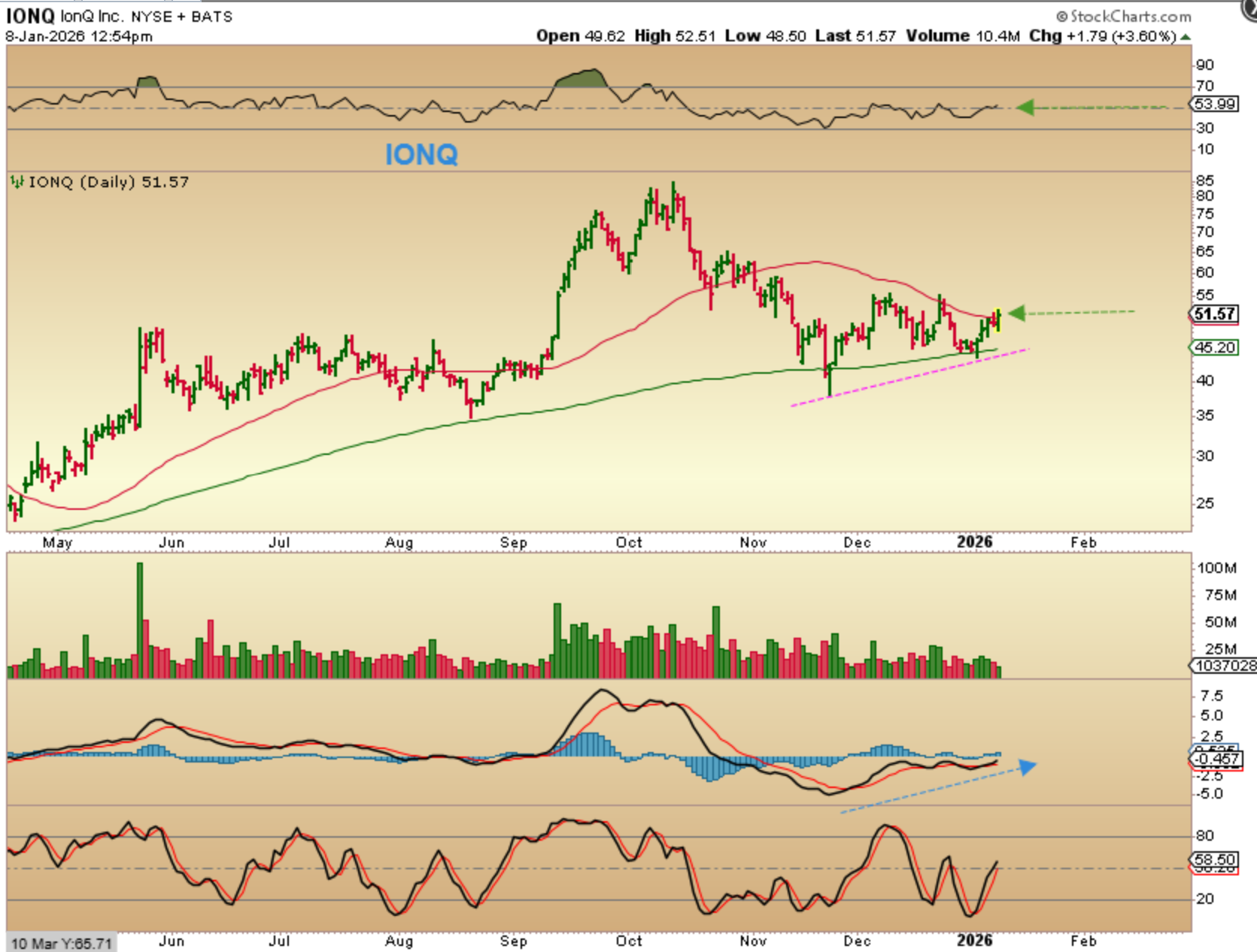Select the bold IONQ ticker symbol in the header
The height and width of the screenshot is (952, 1257).
(x=30, y=16)
